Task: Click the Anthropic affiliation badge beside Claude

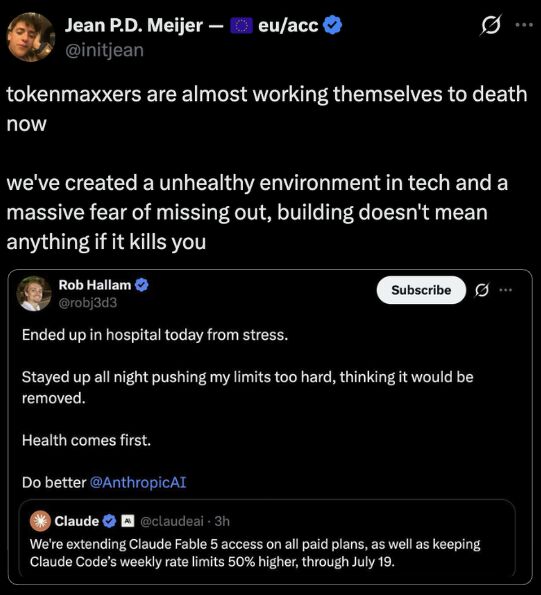Action: pyautogui.click(x=128, y=521)
